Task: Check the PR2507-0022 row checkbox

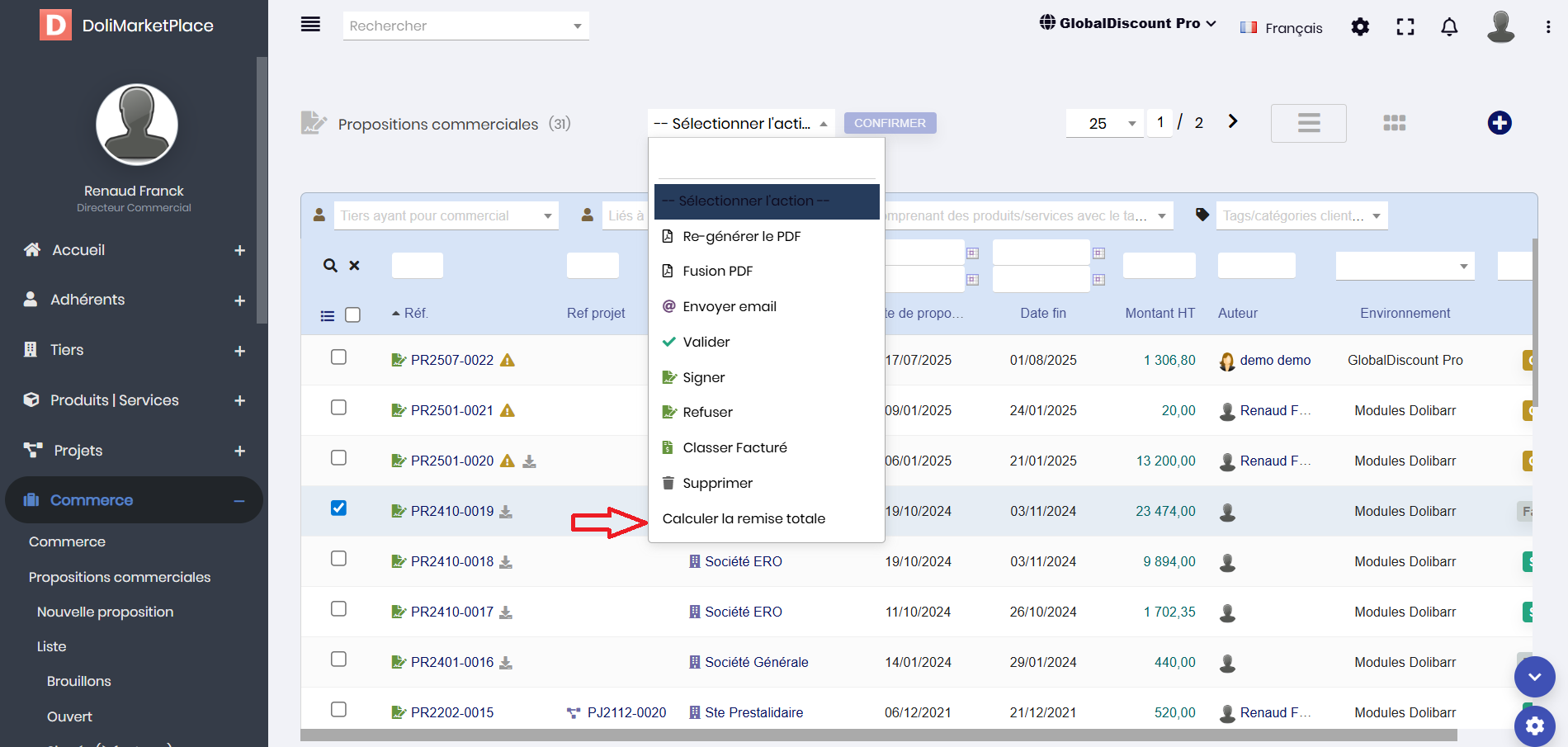Action: 338,357
